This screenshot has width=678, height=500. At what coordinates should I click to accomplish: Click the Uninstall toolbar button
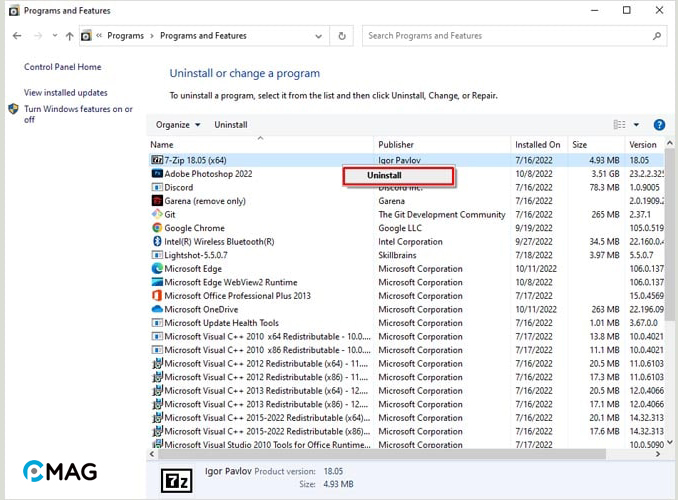tap(231, 125)
